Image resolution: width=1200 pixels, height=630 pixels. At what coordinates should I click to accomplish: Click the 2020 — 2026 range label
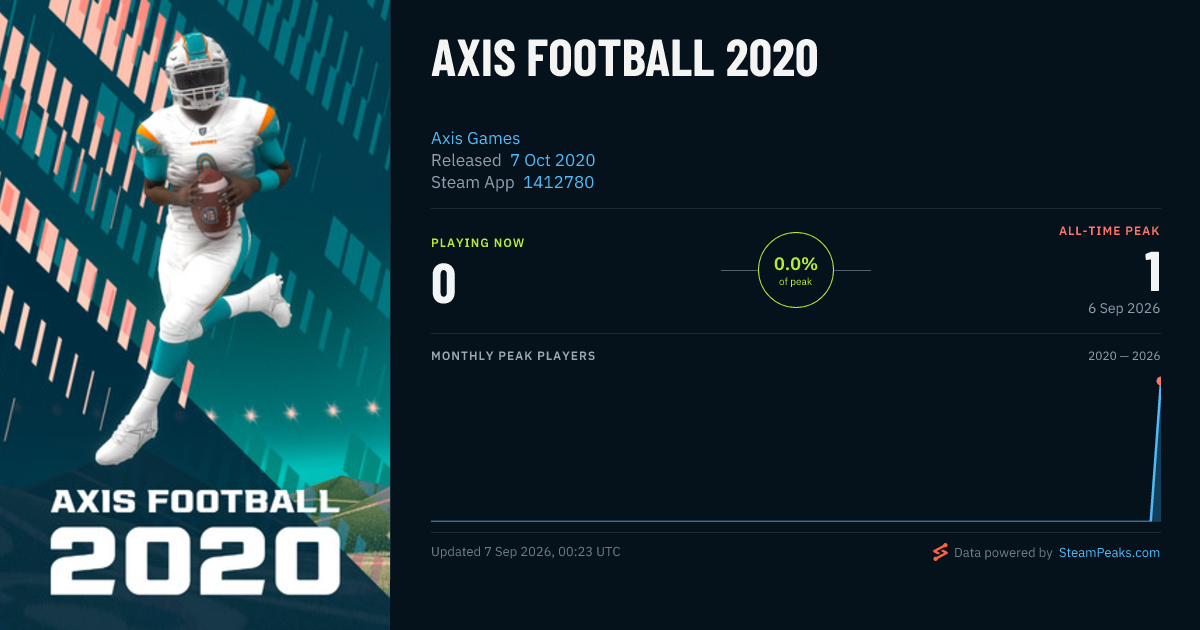(1124, 356)
